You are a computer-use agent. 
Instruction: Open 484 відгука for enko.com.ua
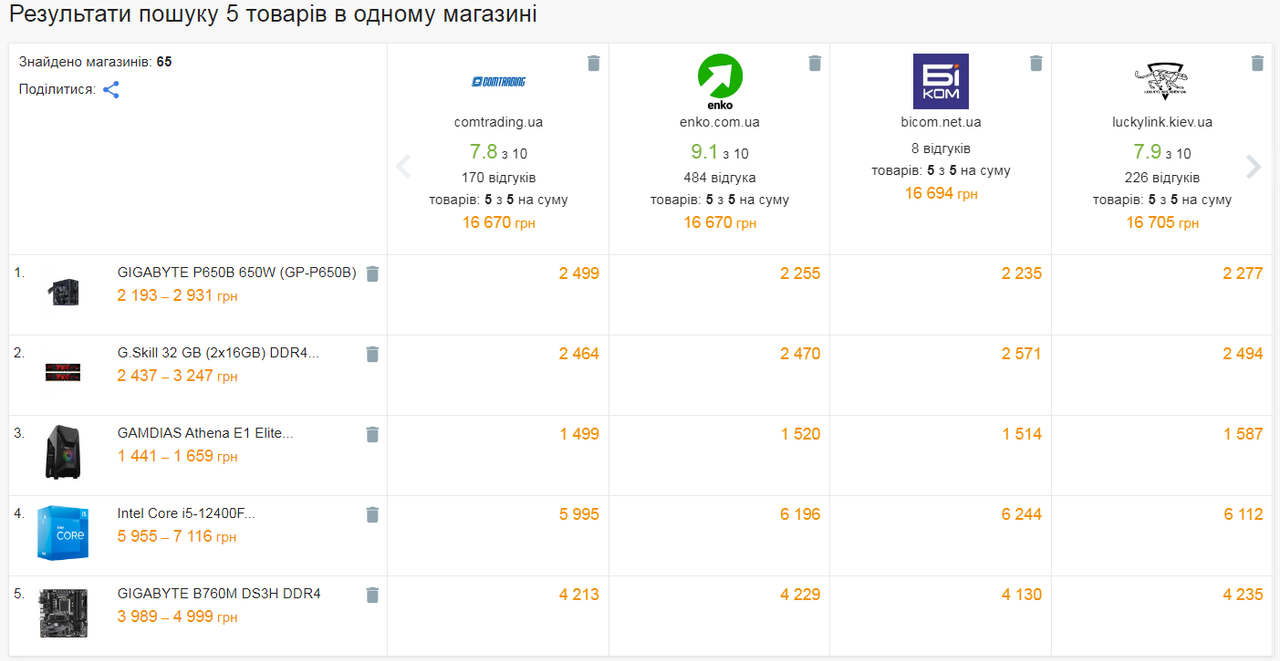(720, 178)
